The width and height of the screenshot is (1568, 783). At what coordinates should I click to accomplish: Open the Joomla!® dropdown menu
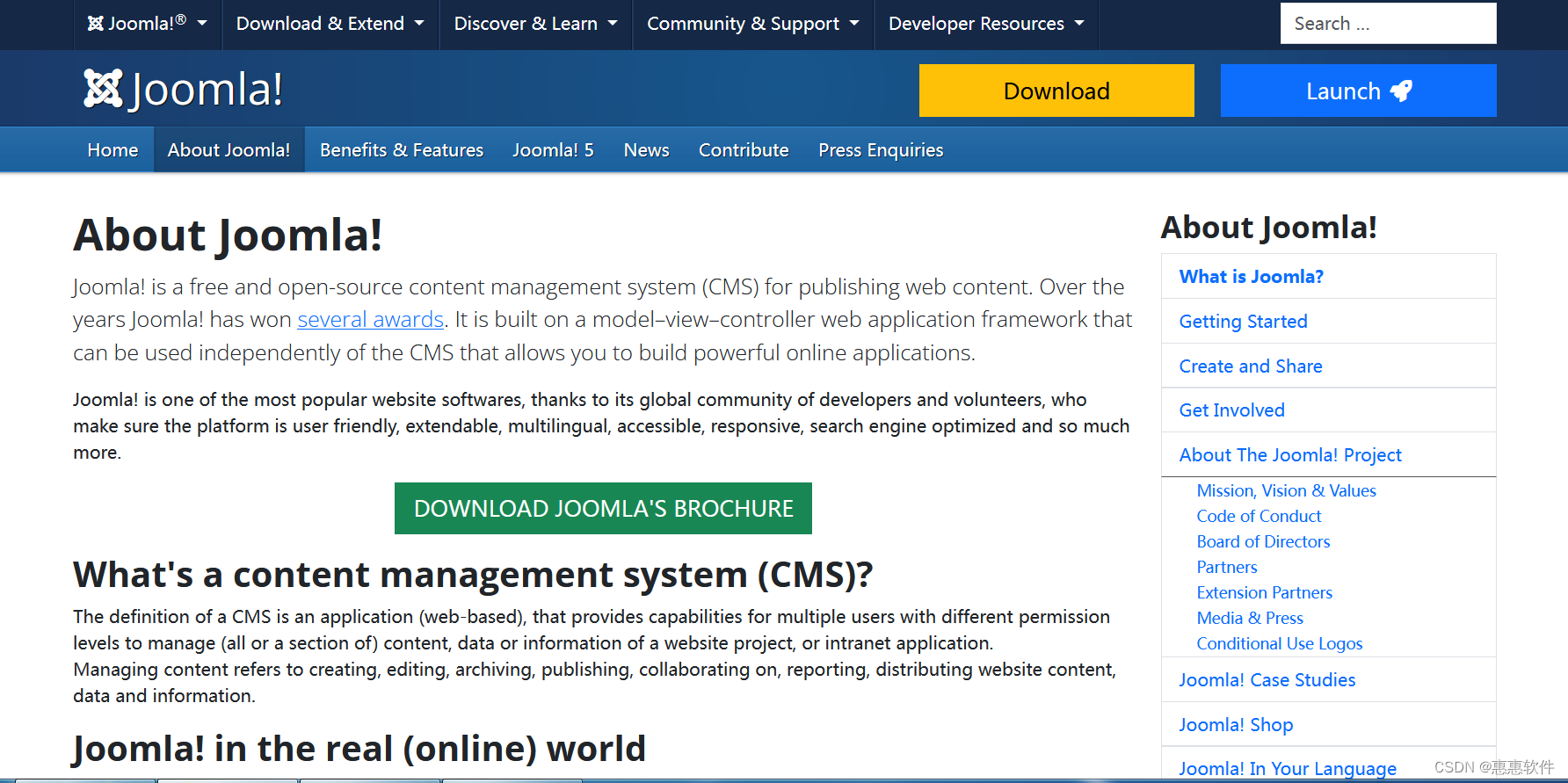[148, 24]
